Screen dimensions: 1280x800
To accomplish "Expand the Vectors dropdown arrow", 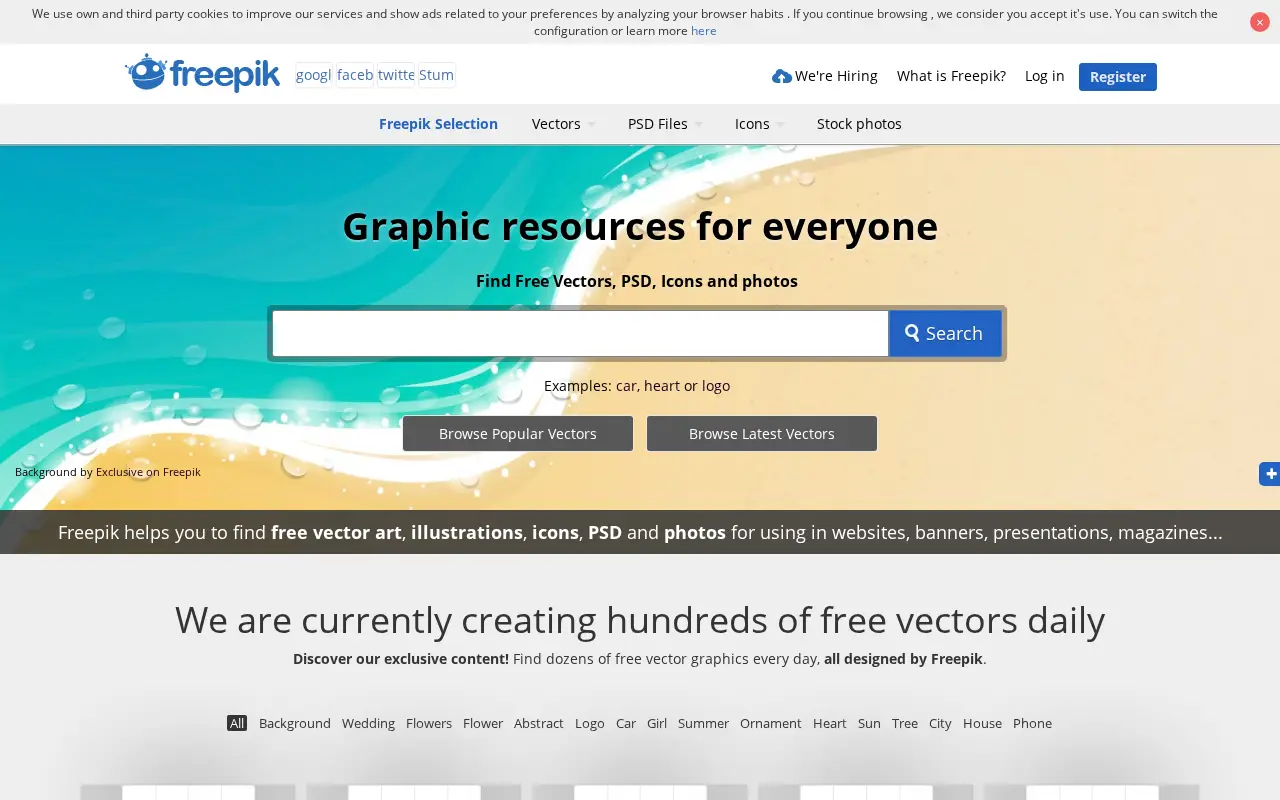I will point(591,125).
